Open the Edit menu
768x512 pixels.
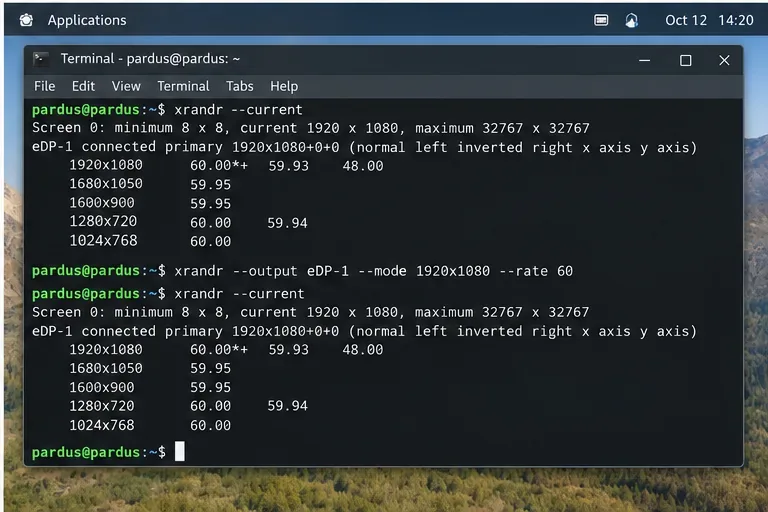coord(83,86)
